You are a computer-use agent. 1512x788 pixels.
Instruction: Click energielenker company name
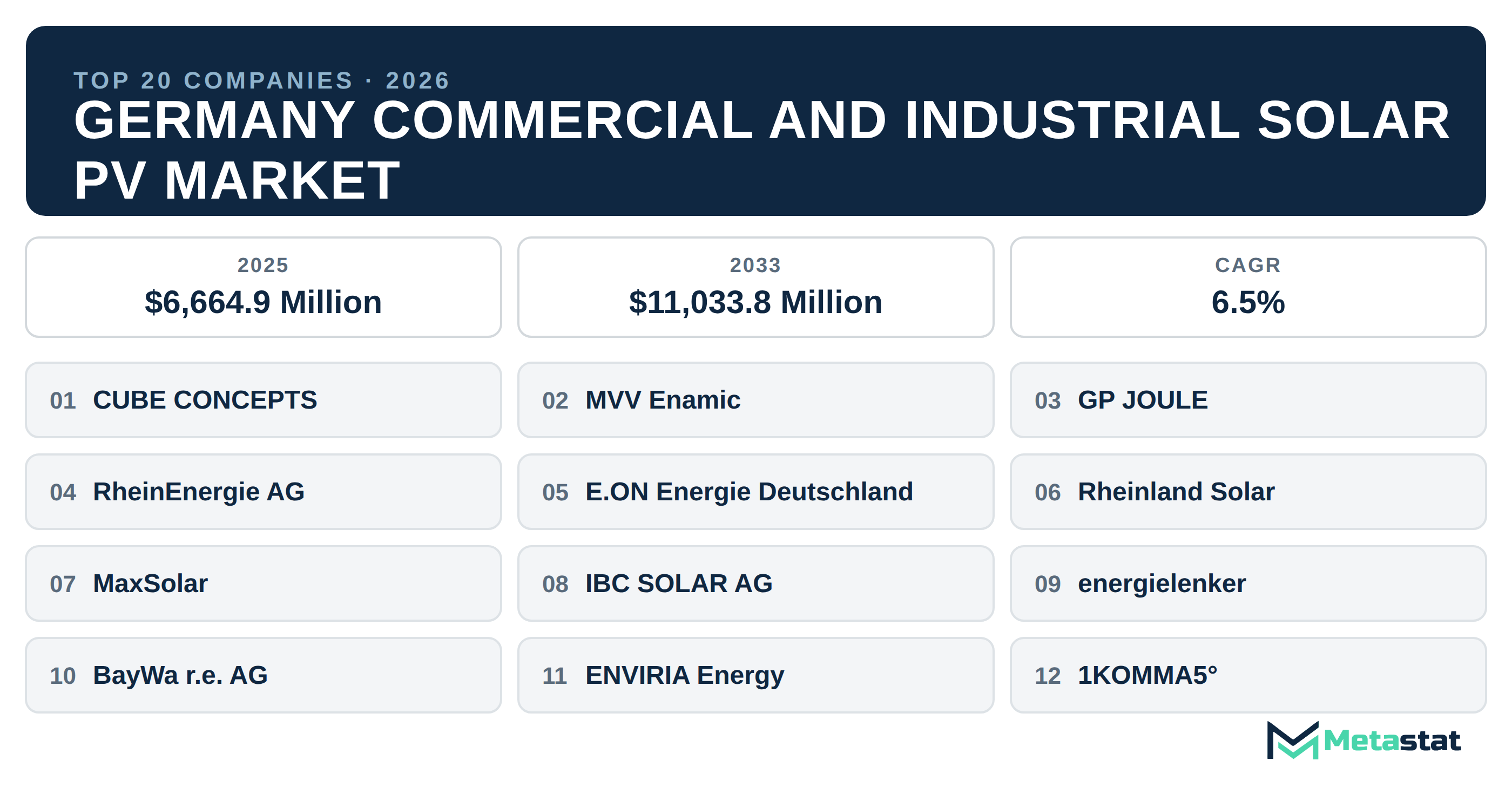pos(1162,583)
